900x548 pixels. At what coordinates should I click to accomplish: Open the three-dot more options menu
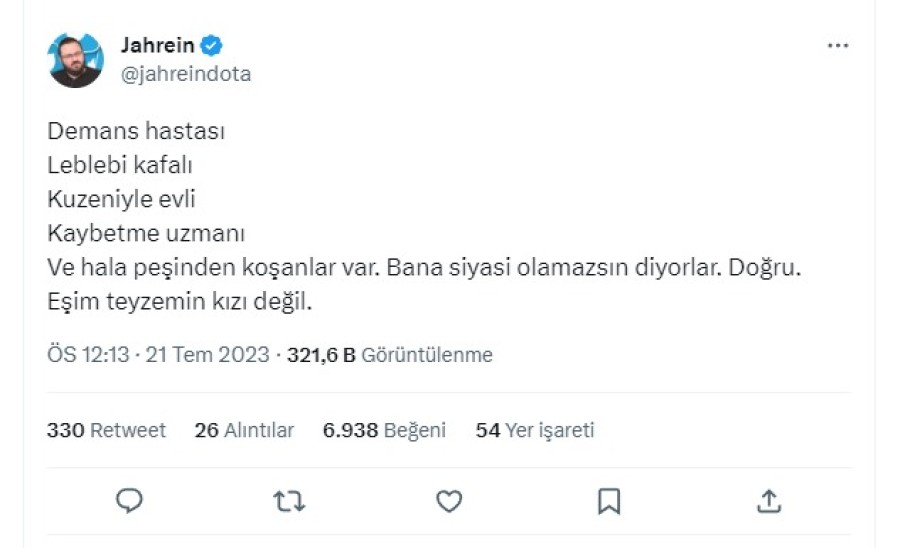pos(838,47)
